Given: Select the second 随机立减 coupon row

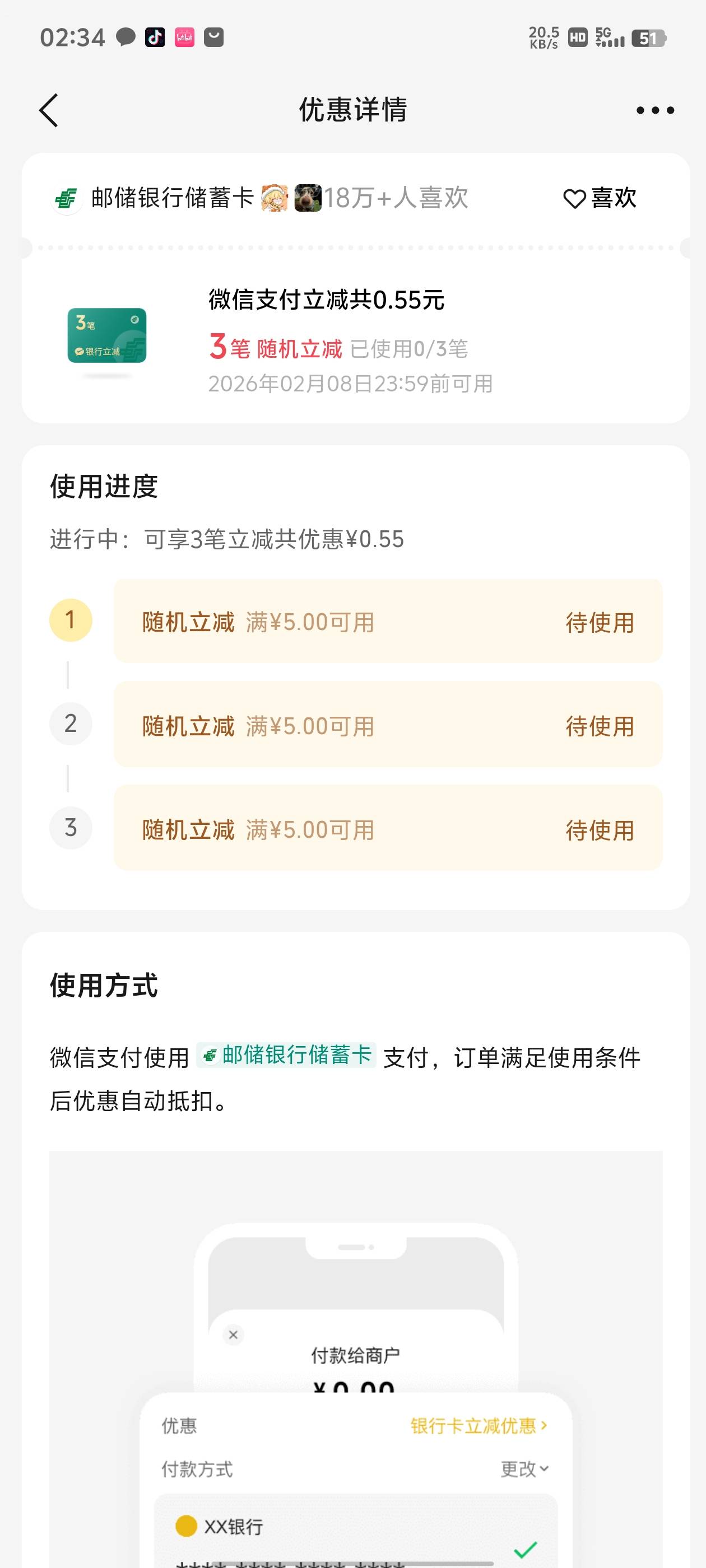Looking at the screenshot, I should pos(387,725).
